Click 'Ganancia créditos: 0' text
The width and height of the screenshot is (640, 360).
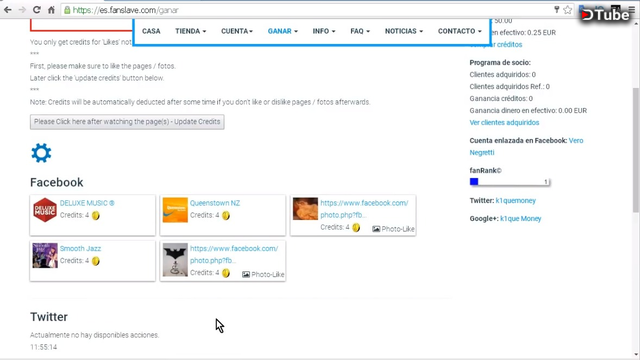(501, 98)
